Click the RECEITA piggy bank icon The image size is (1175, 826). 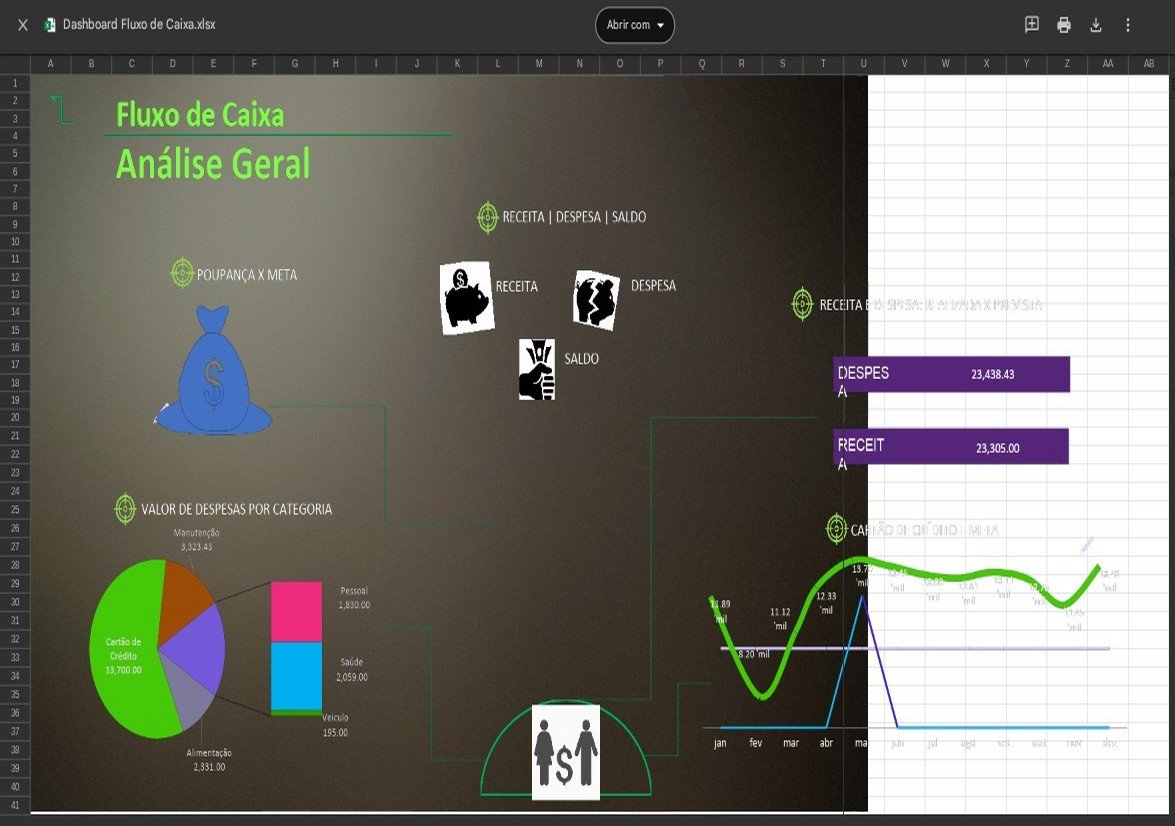pos(465,295)
